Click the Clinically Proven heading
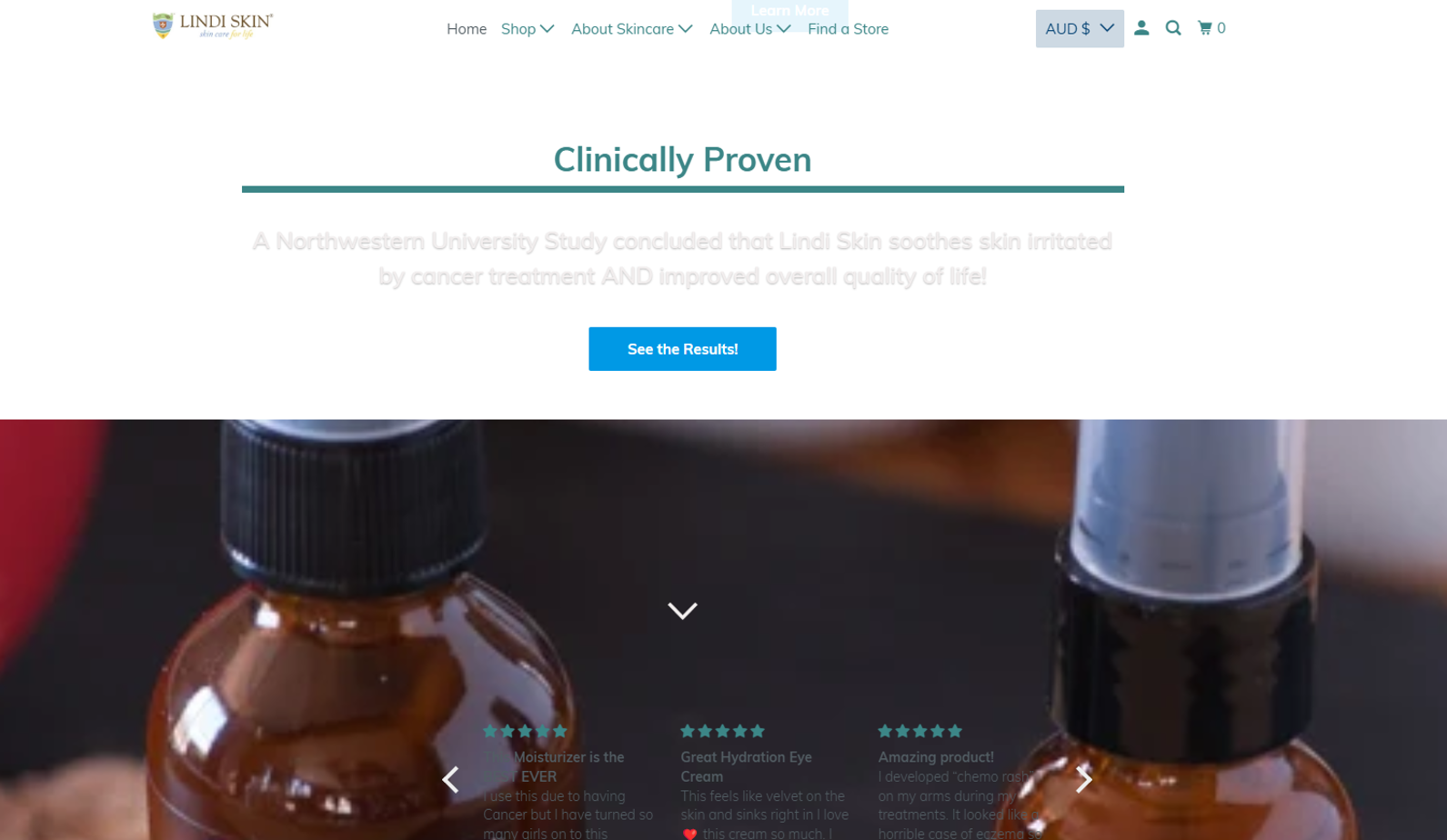Screen dimensions: 1447x840 tap(682, 159)
